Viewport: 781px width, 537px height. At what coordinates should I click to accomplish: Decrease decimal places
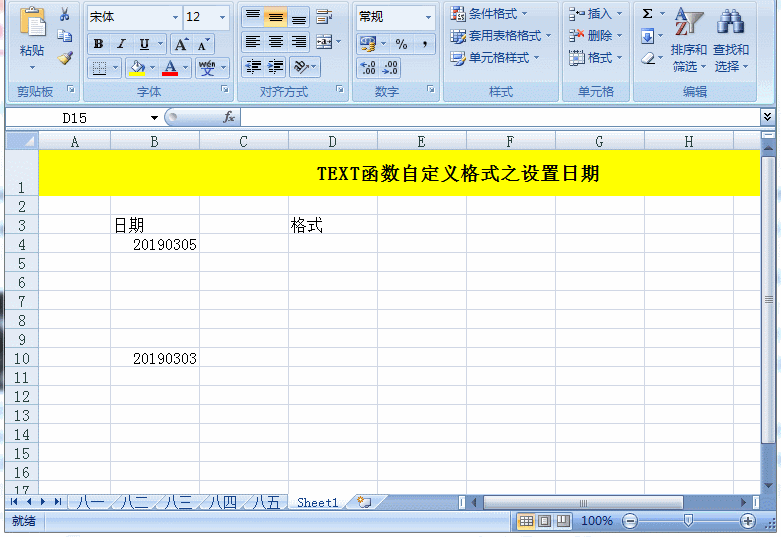click(390, 67)
